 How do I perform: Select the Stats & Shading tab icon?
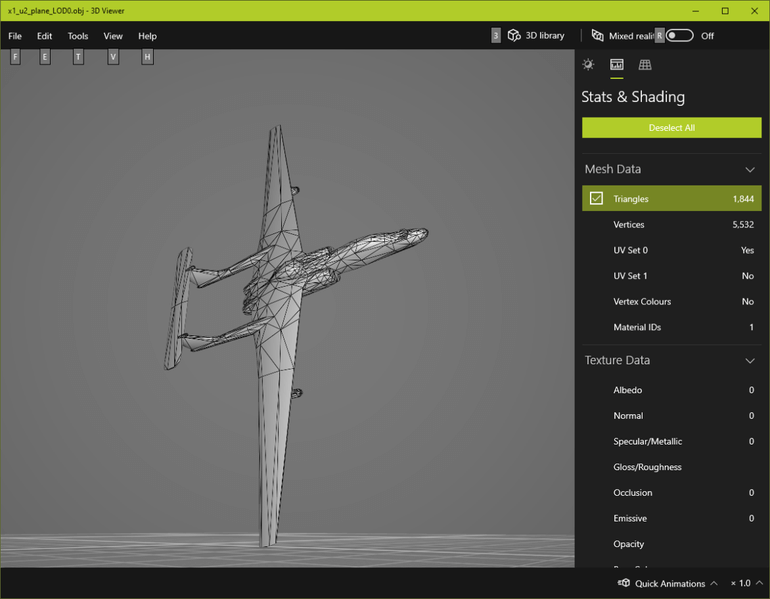(617, 64)
